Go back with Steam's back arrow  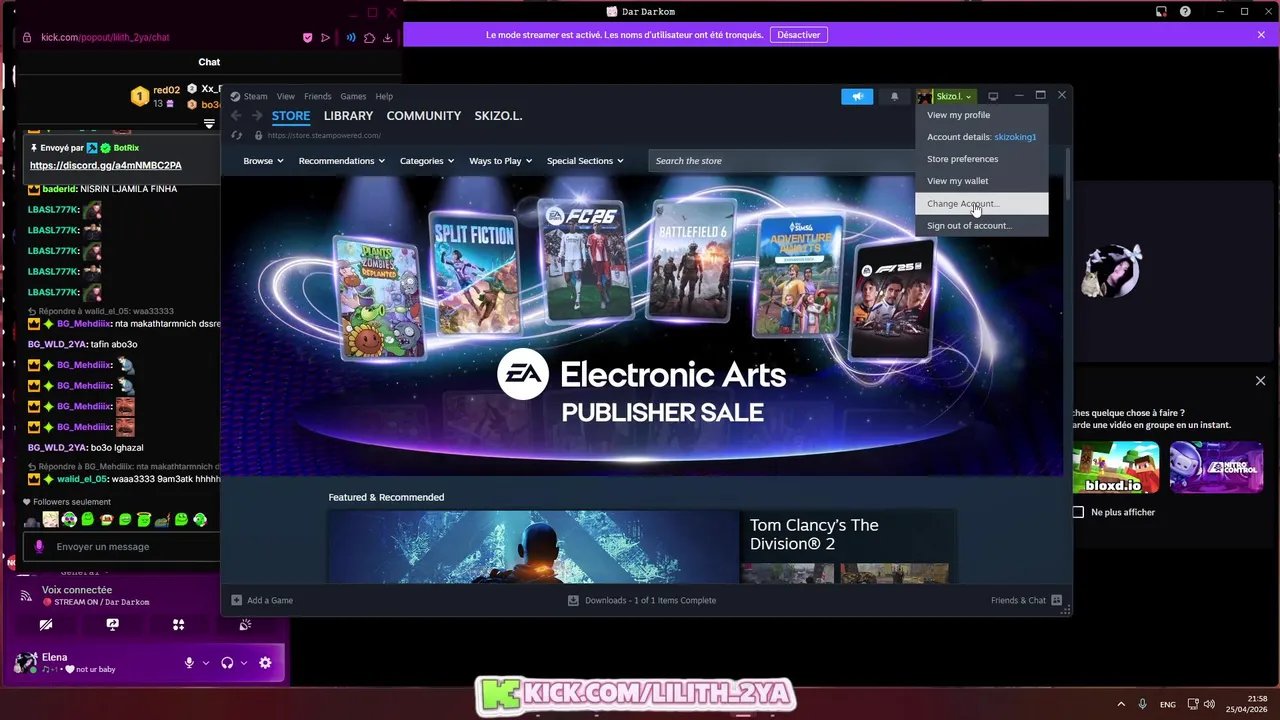coord(236,116)
